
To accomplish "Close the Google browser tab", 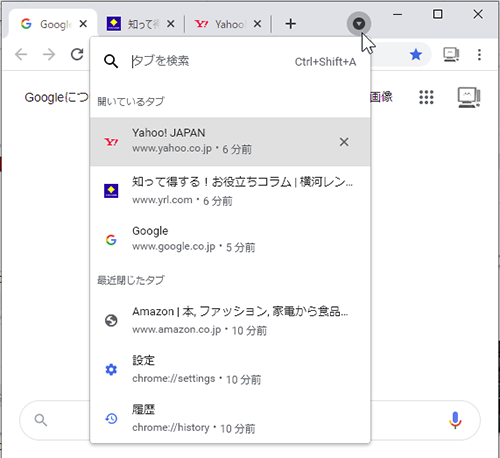I will click(83, 24).
